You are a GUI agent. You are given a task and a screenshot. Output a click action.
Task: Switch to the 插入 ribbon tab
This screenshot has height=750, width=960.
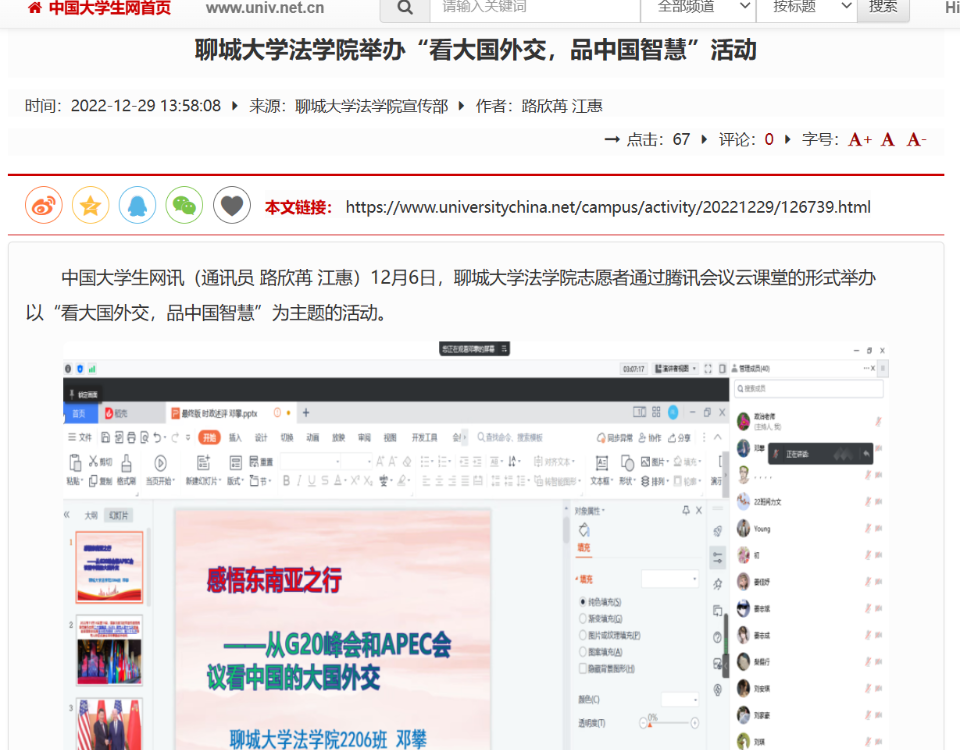tap(235, 438)
